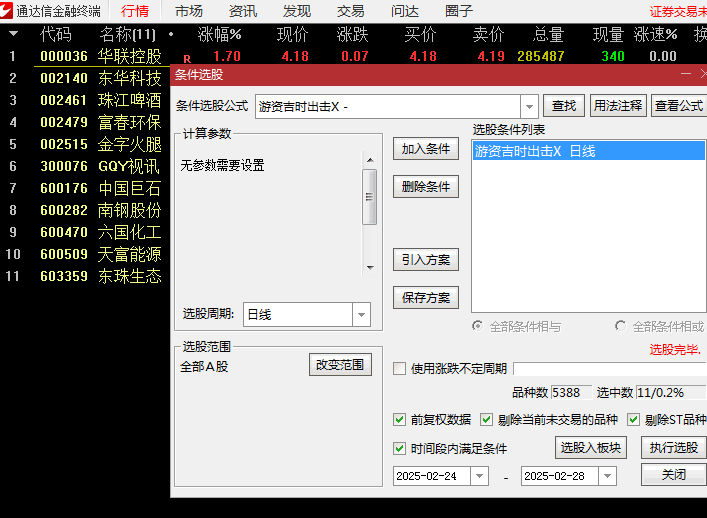Enable 使用涨跌不定周期 checkbox
The image size is (707, 518).
click(x=399, y=369)
